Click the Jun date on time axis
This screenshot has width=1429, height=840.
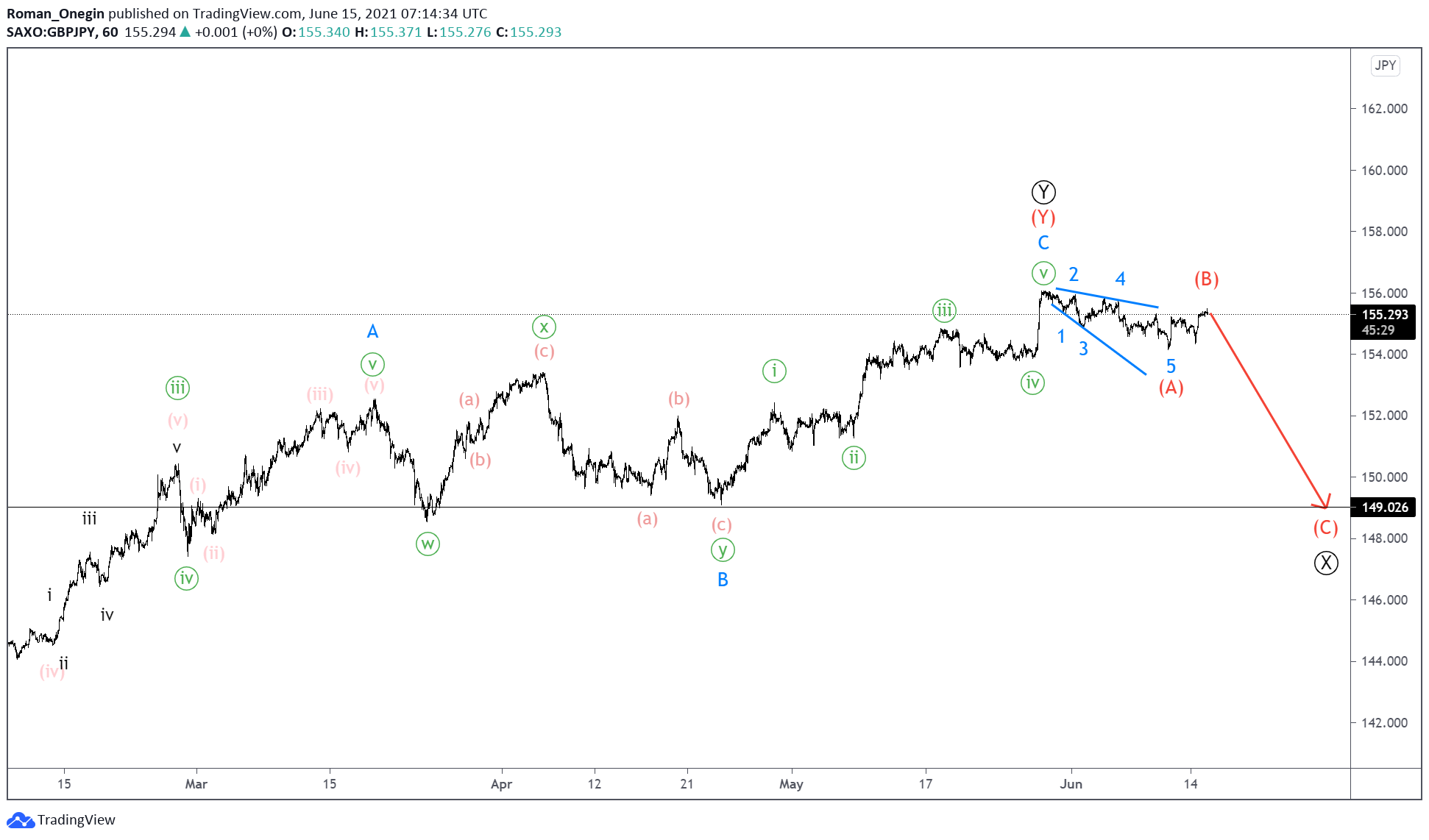pos(1071,784)
